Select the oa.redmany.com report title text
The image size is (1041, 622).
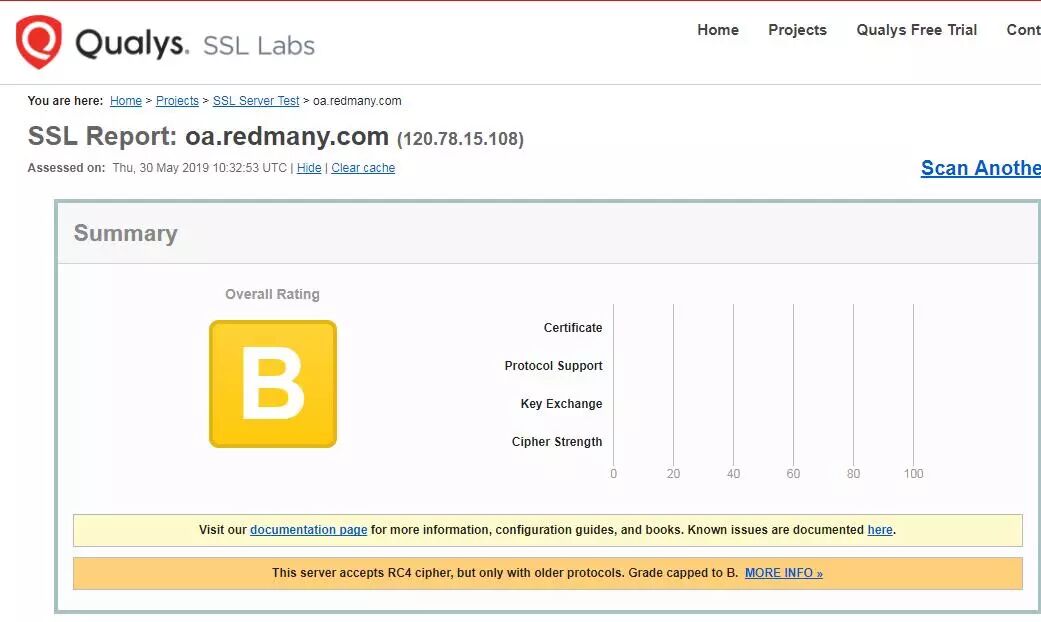tap(287, 136)
